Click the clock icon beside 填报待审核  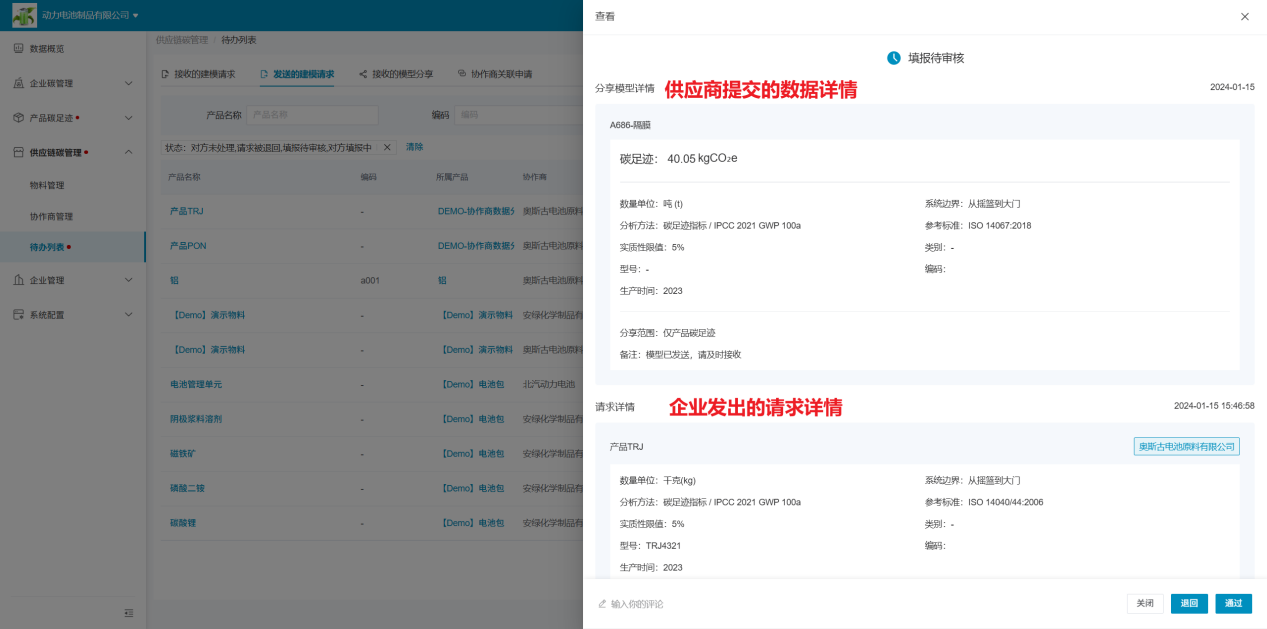click(x=894, y=58)
